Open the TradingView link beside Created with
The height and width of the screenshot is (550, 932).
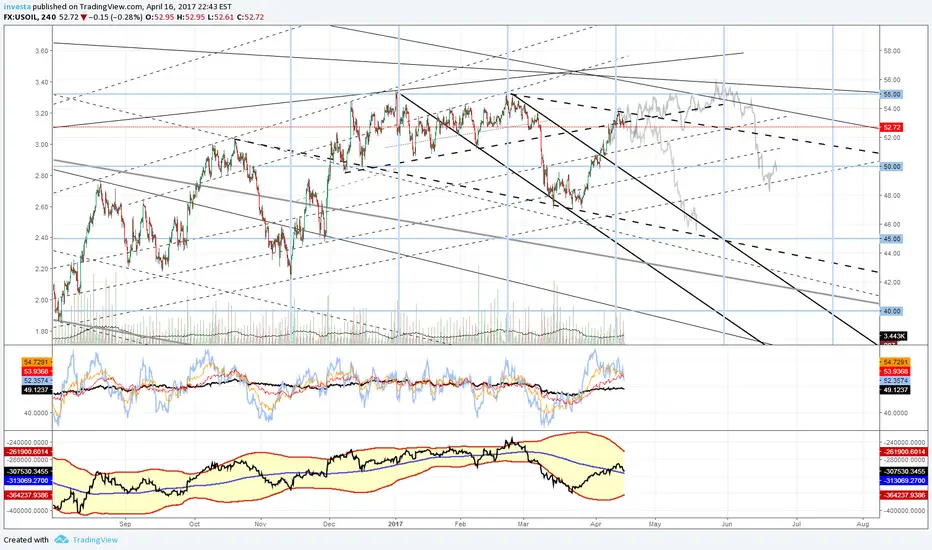95,540
